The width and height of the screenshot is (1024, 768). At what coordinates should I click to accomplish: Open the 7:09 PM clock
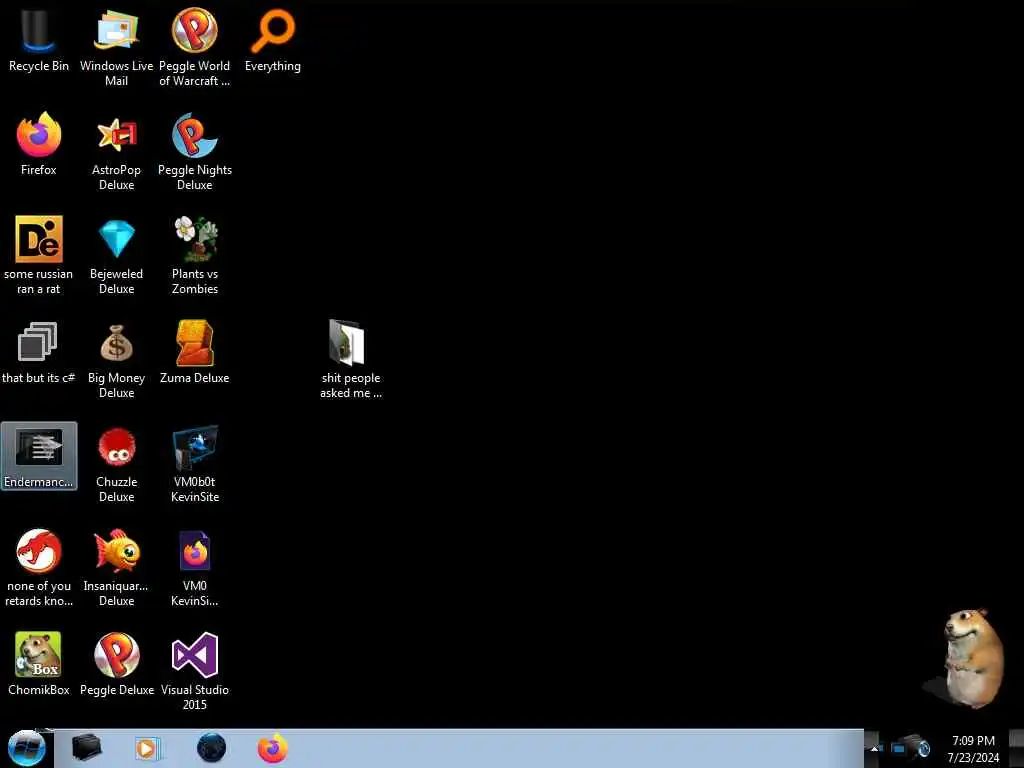[x=973, y=749]
